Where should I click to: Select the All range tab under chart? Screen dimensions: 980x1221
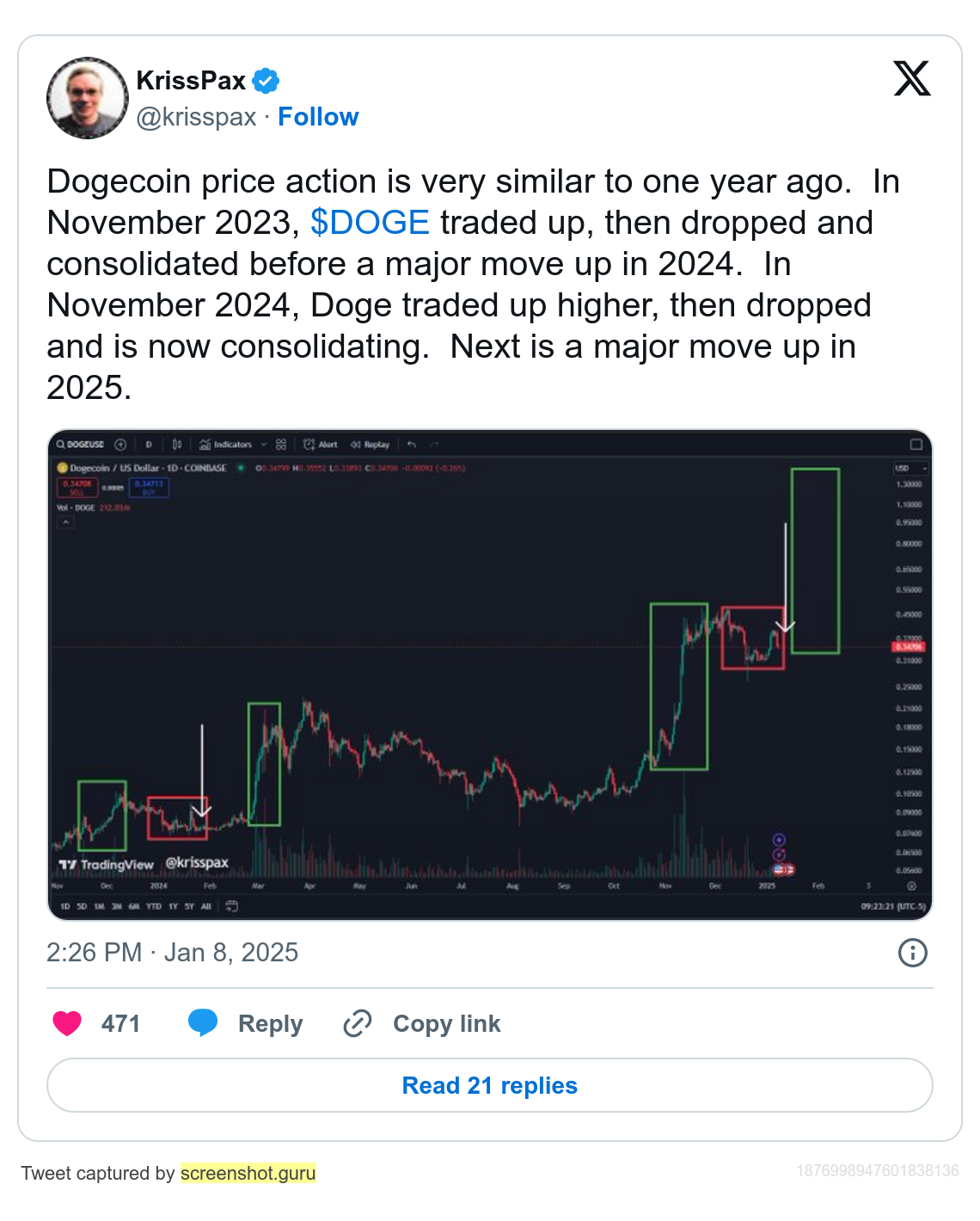pos(206,906)
